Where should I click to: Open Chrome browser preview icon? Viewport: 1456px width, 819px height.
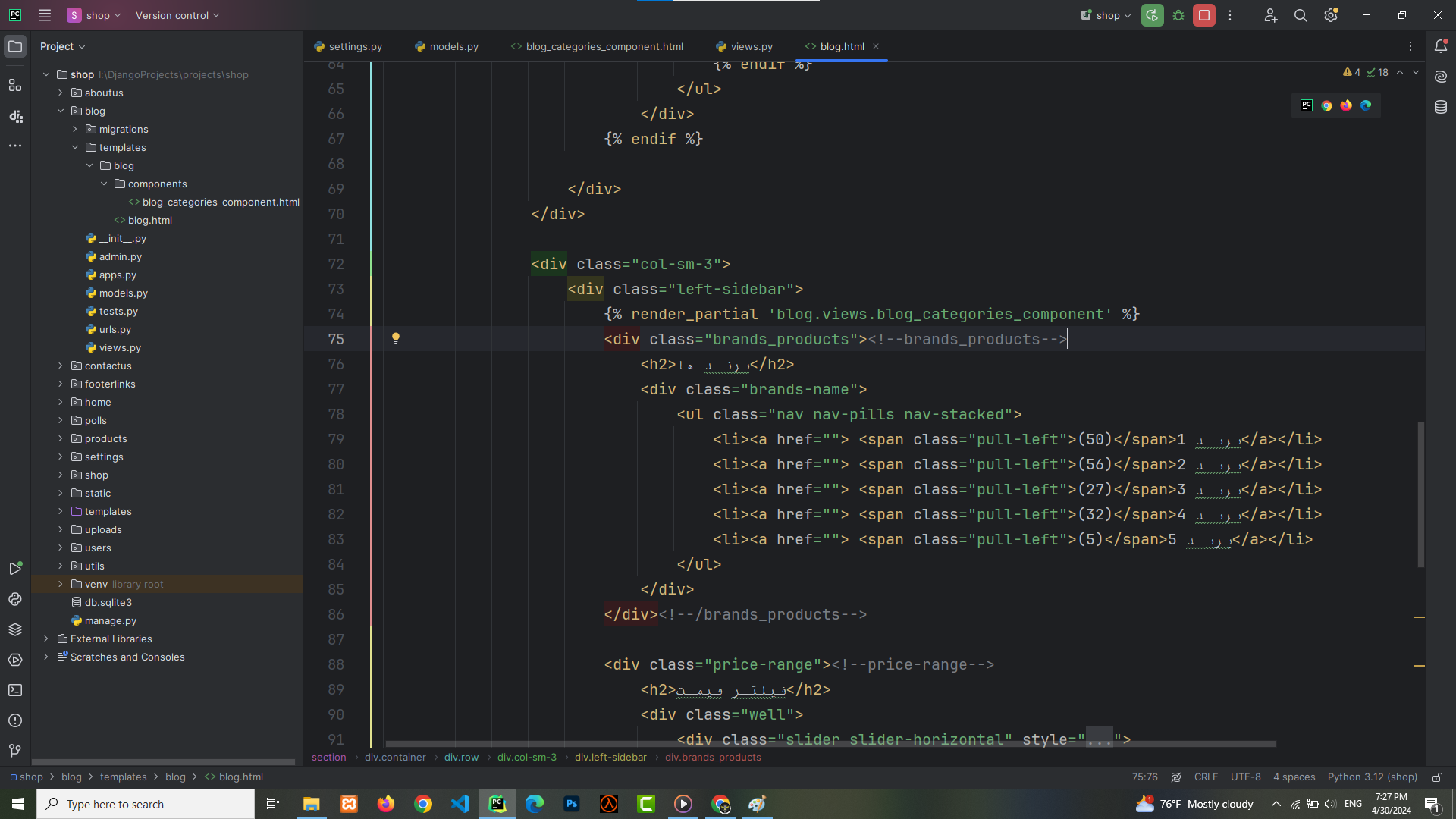click(1326, 105)
